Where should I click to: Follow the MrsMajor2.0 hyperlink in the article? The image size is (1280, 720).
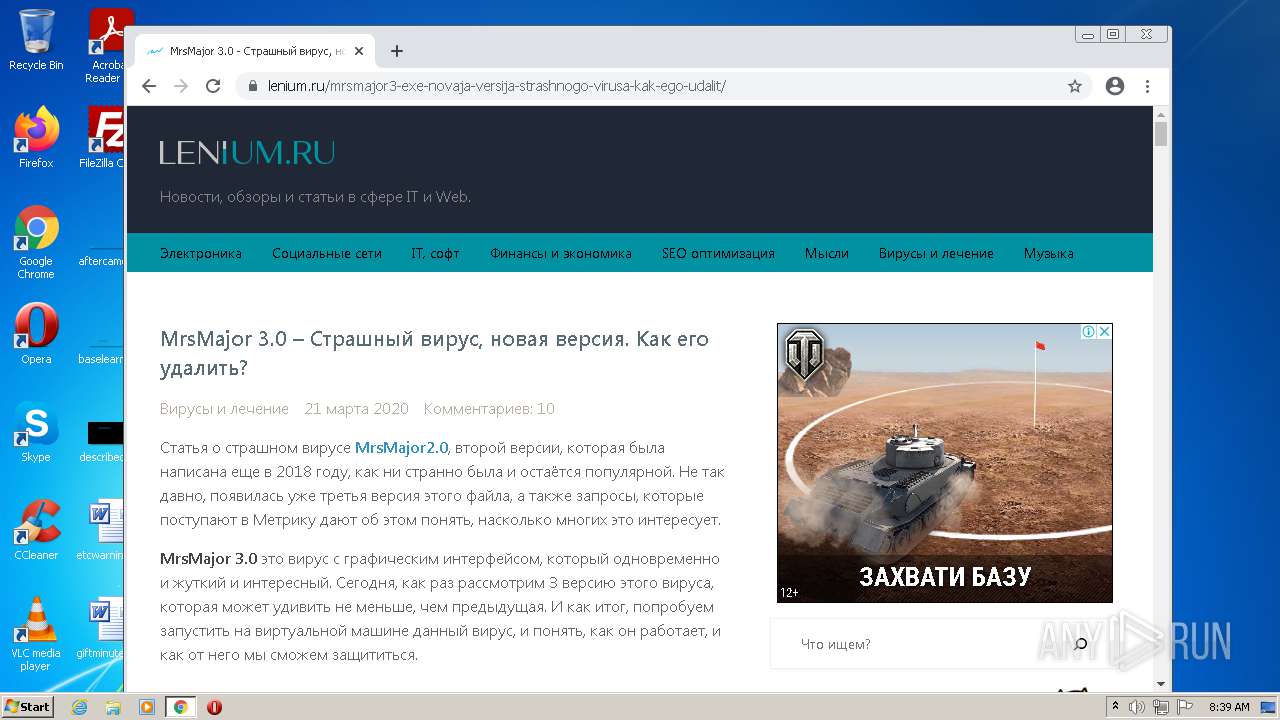click(401, 447)
